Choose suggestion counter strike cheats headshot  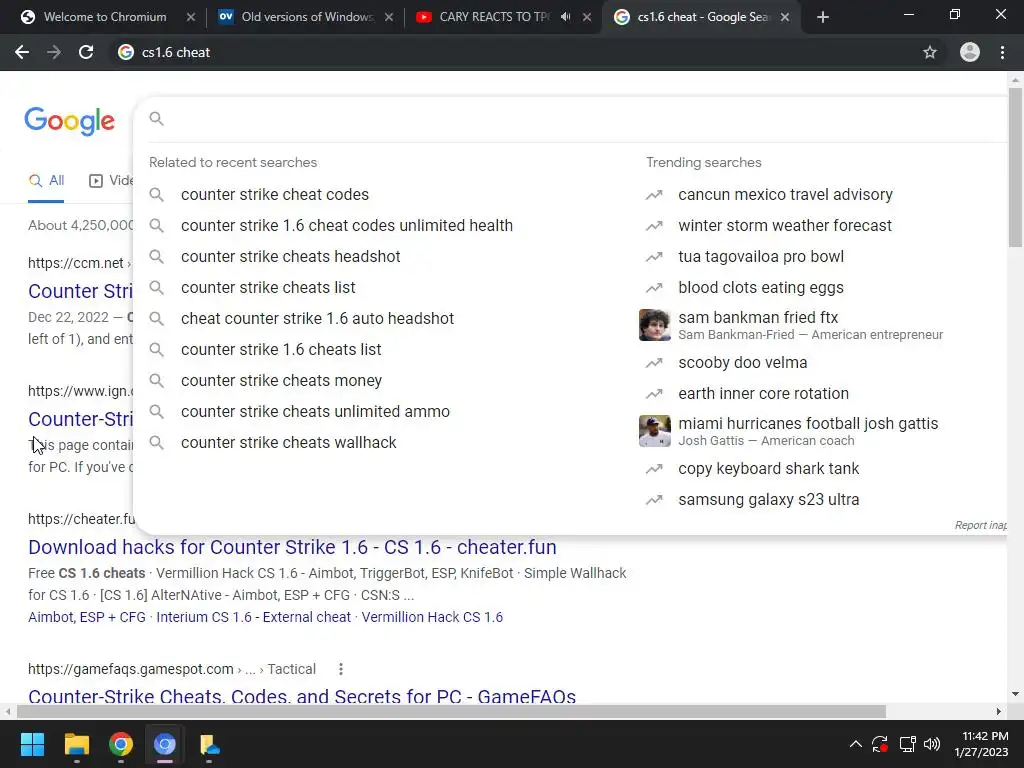[x=291, y=257]
